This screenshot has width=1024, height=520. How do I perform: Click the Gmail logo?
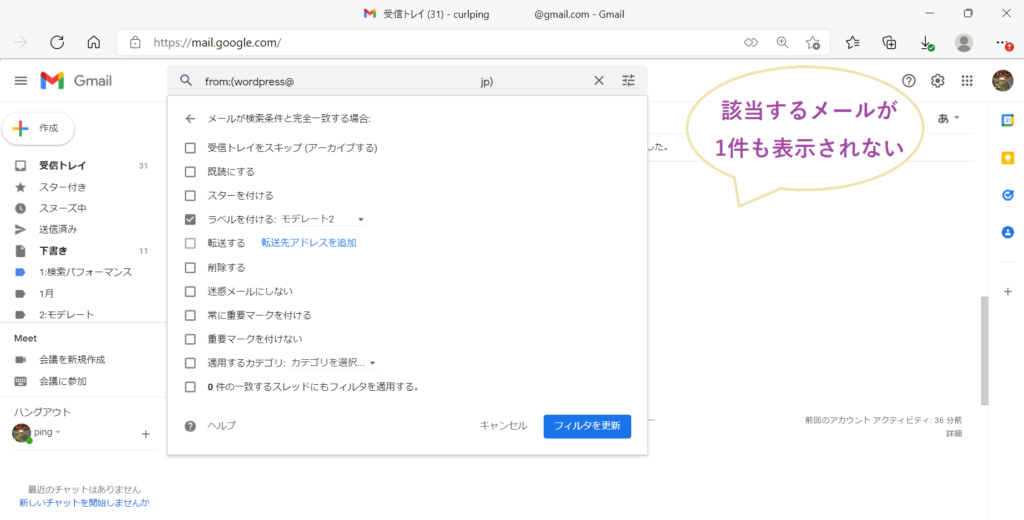[x=76, y=80]
